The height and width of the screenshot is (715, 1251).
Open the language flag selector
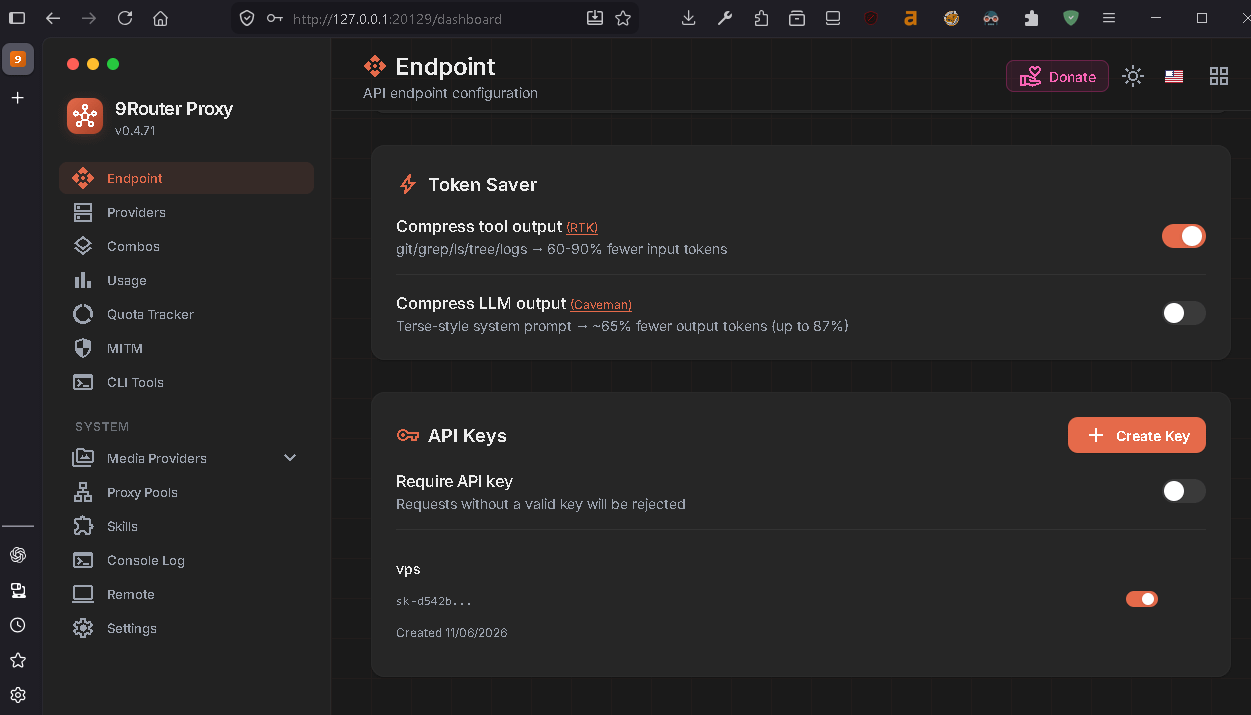point(1174,76)
